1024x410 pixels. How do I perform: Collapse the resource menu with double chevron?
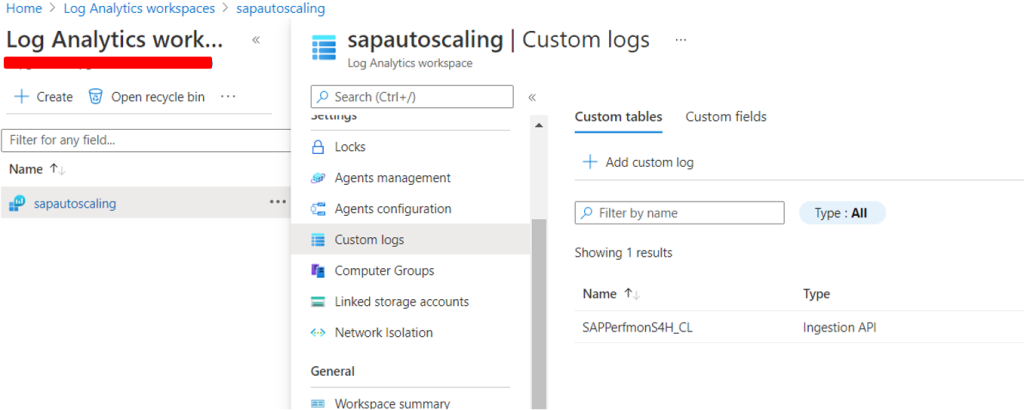coord(532,97)
